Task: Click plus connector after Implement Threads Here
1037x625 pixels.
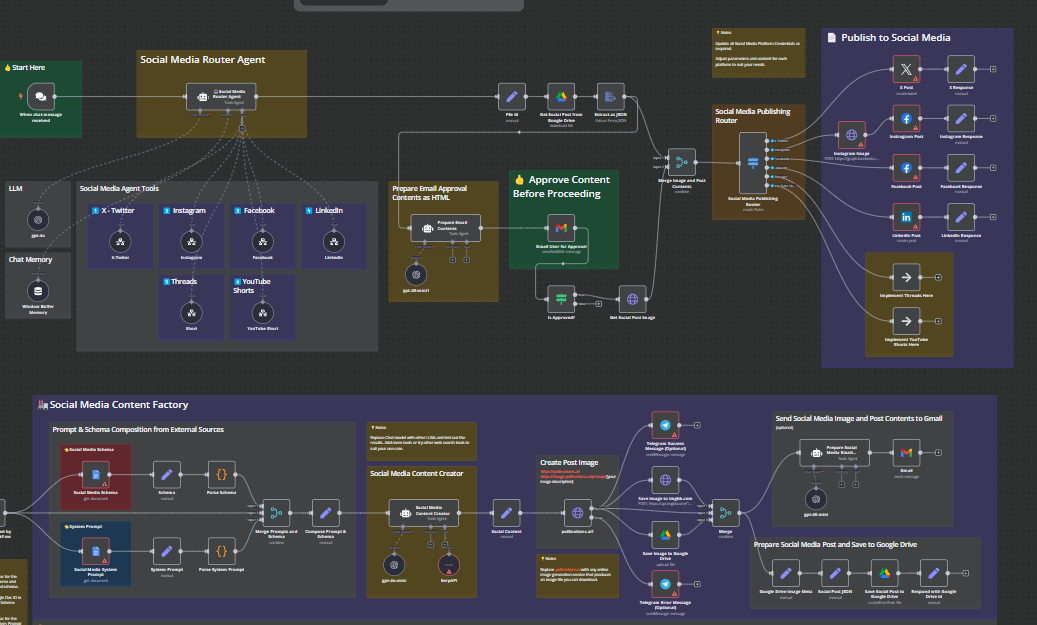Action: click(x=937, y=278)
